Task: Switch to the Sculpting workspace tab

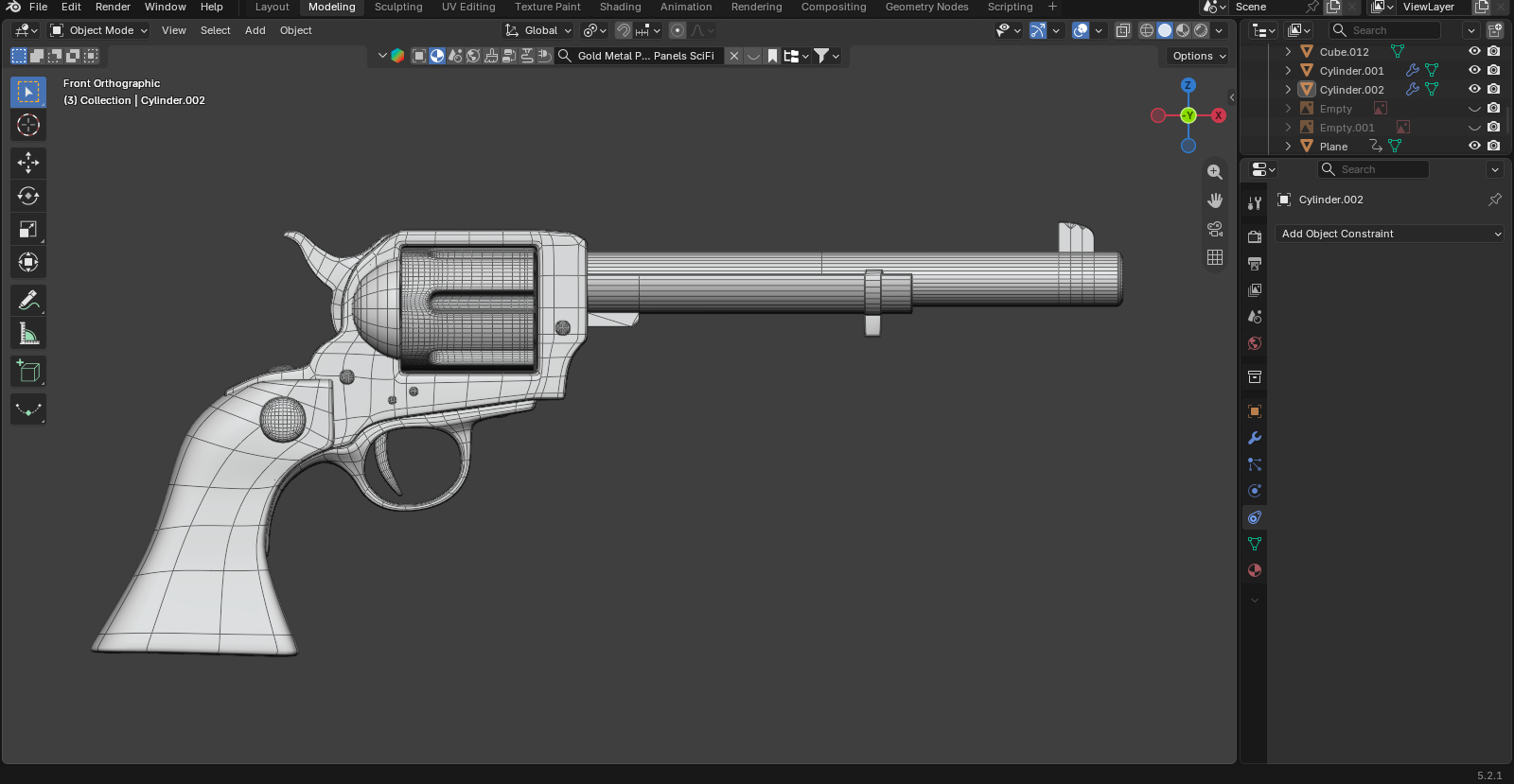Action: pyautogui.click(x=398, y=7)
